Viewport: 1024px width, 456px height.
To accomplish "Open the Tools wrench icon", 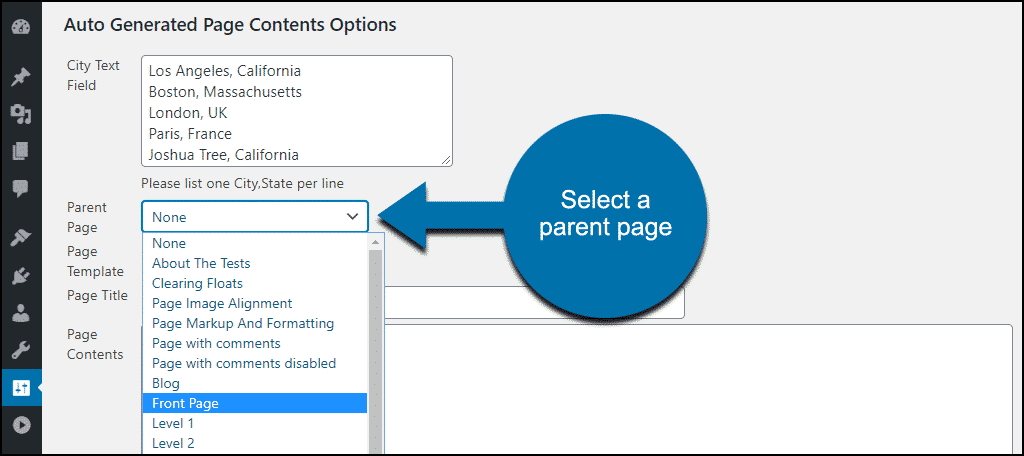I will [21, 350].
